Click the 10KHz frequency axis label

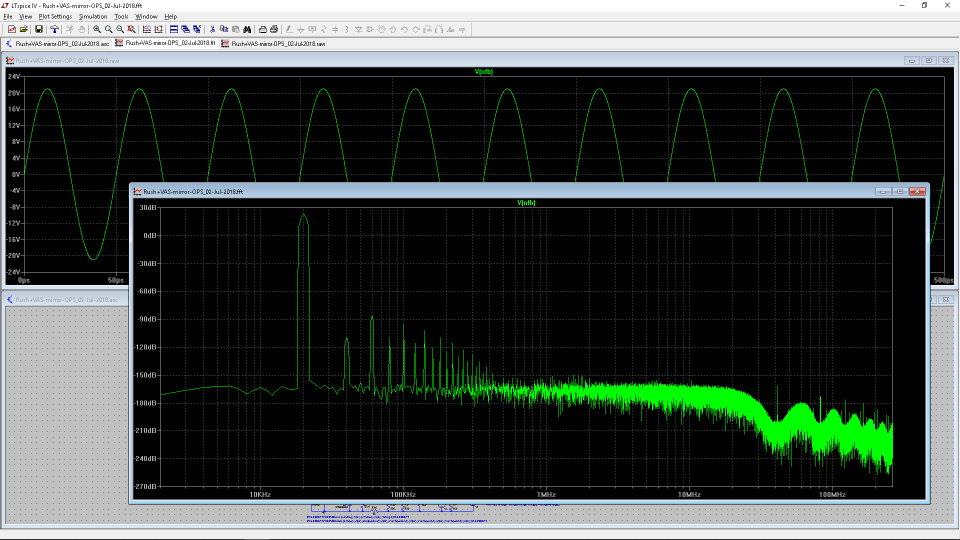260,495
